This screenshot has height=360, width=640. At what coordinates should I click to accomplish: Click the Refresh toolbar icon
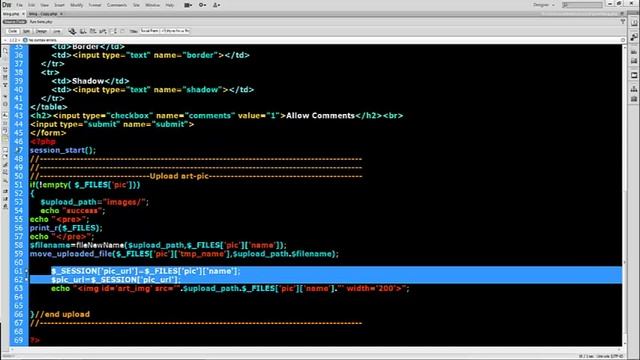122,31
